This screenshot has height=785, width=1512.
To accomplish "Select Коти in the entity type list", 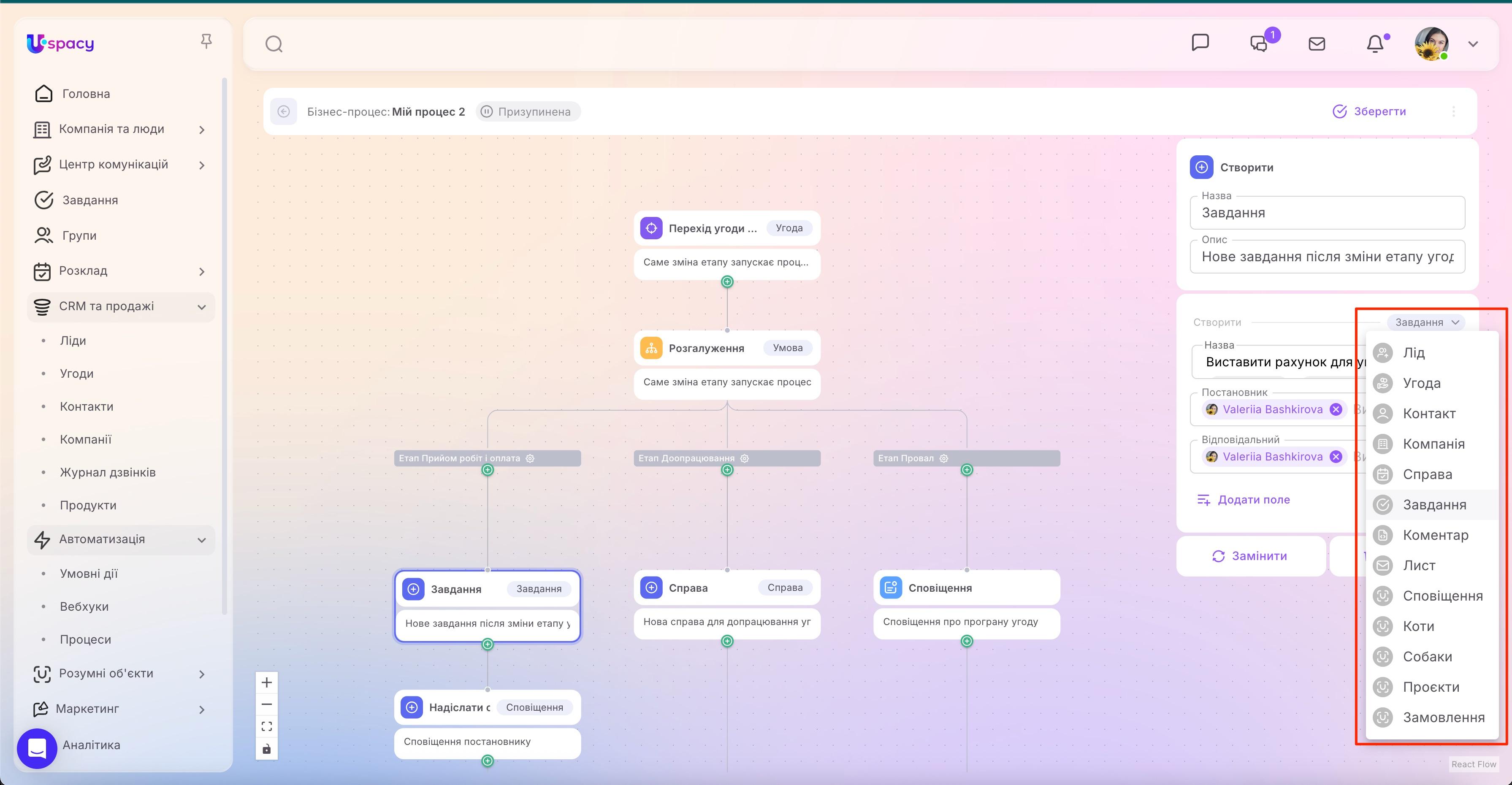I will pos(1418,626).
